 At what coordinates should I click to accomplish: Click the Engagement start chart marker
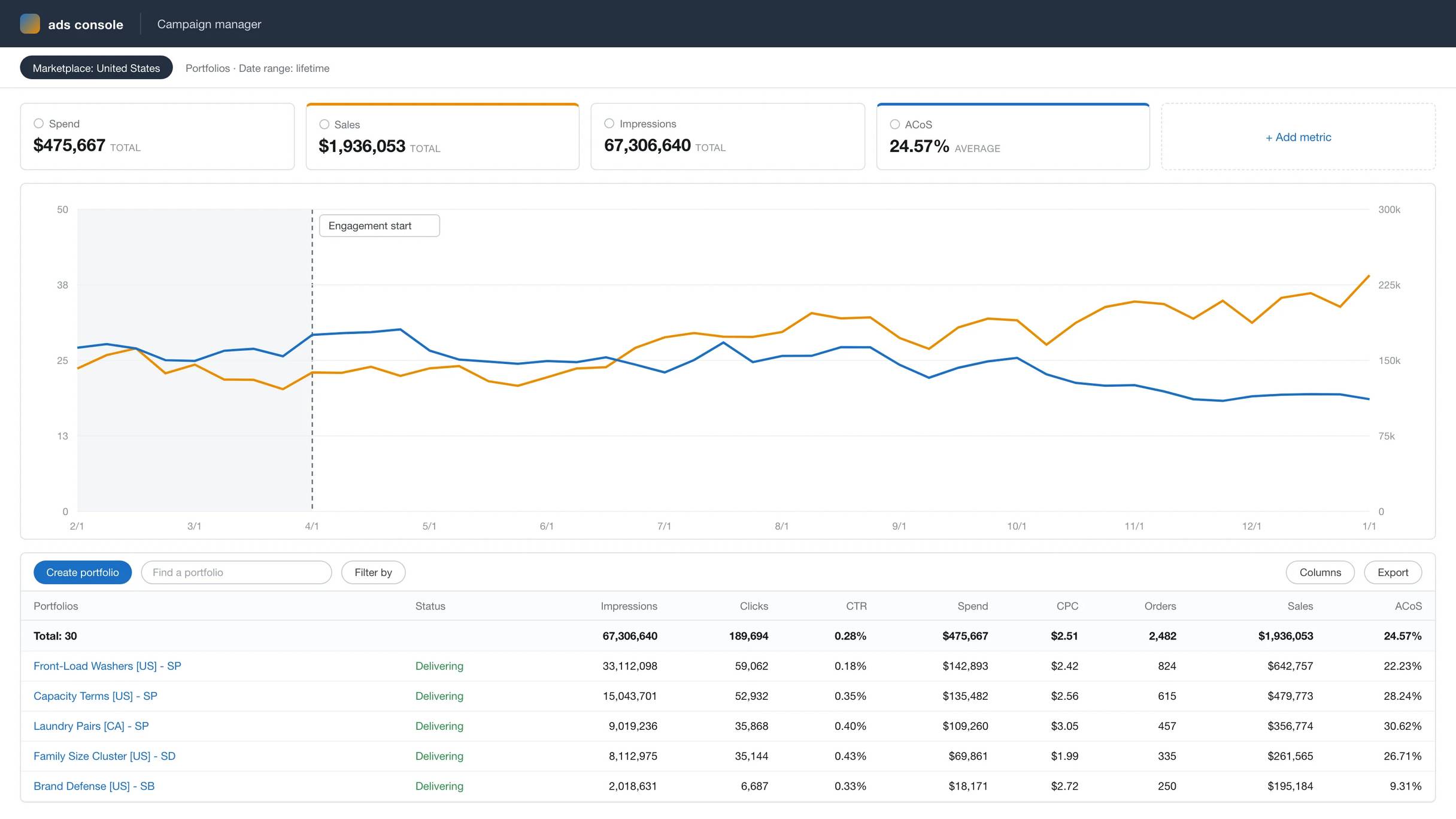[x=379, y=226]
